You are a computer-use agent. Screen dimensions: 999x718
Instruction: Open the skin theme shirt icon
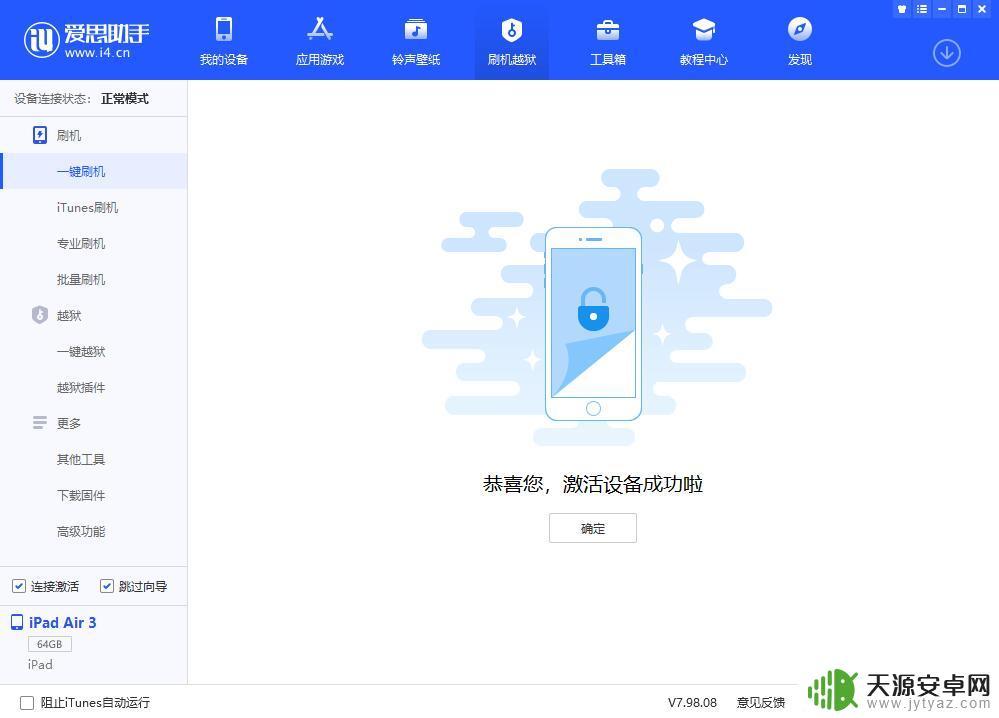(x=902, y=9)
